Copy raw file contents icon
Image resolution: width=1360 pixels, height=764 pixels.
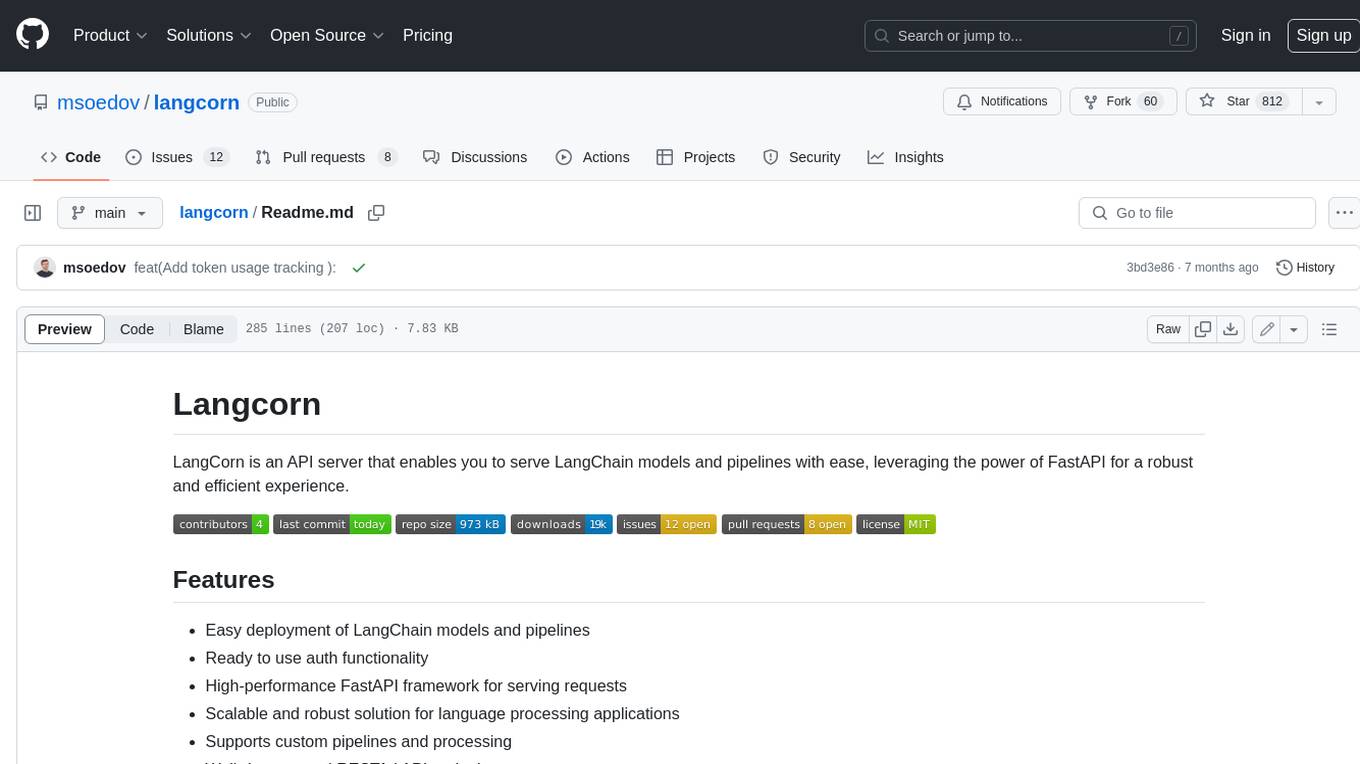click(1203, 329)
